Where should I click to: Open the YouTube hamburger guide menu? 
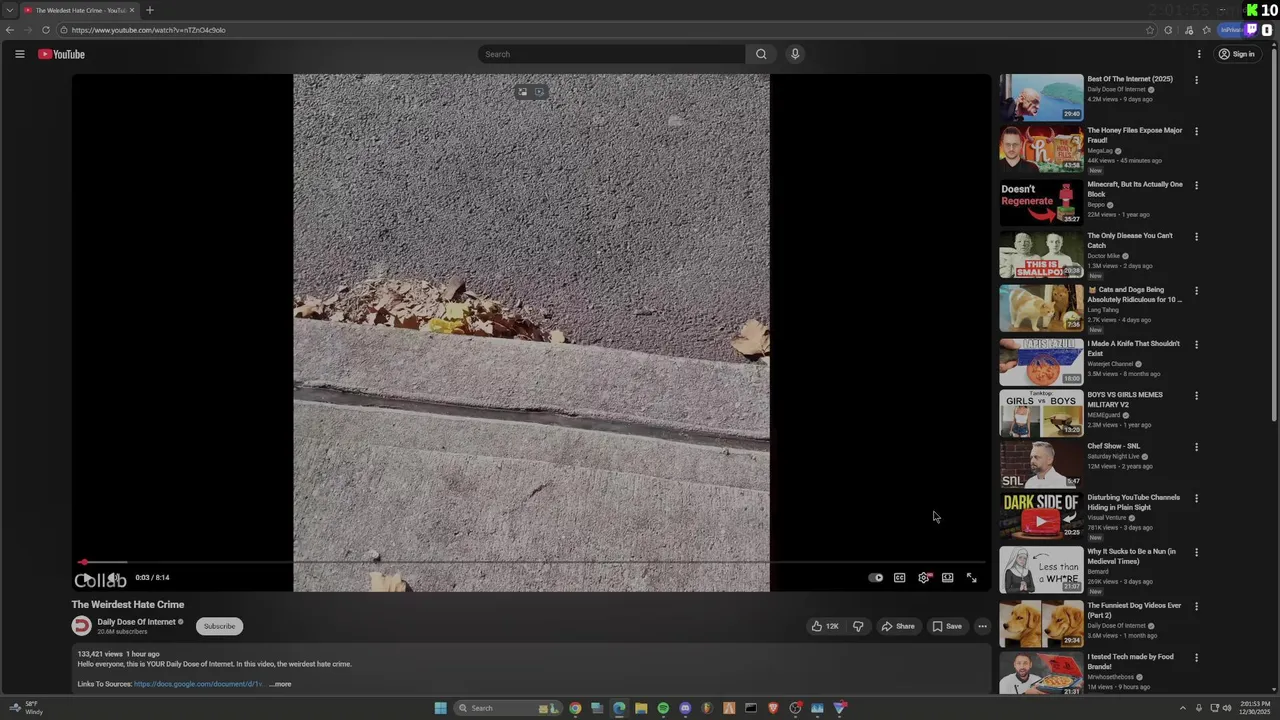[x=19, y=54]
